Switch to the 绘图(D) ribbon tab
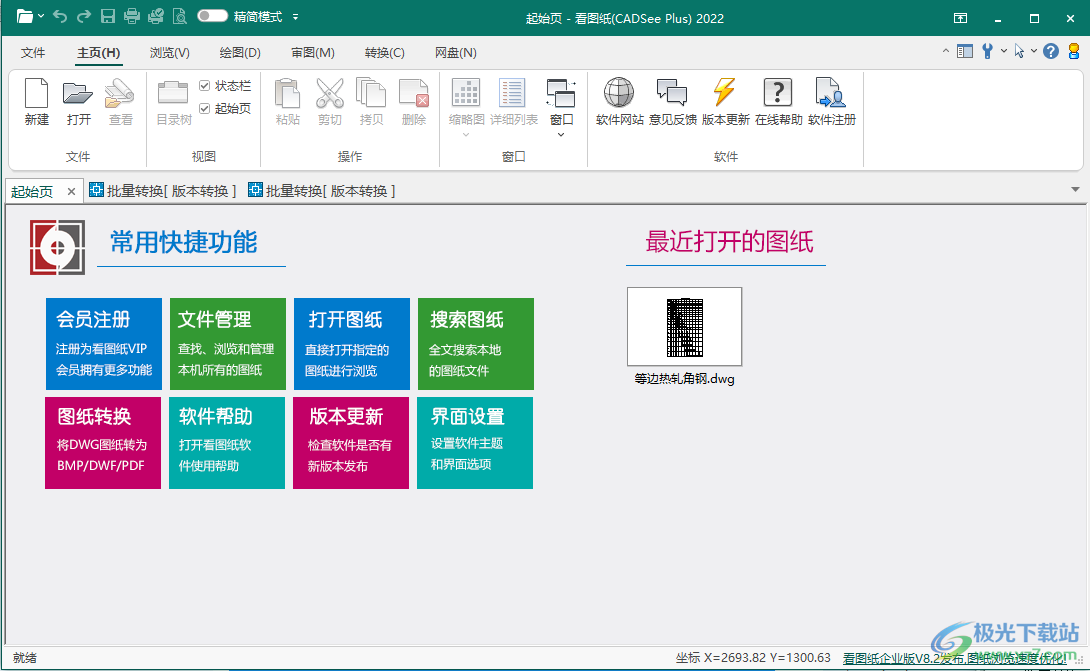Image resolution: width=1090 pixels, height=671 pixels. [240, 53]
